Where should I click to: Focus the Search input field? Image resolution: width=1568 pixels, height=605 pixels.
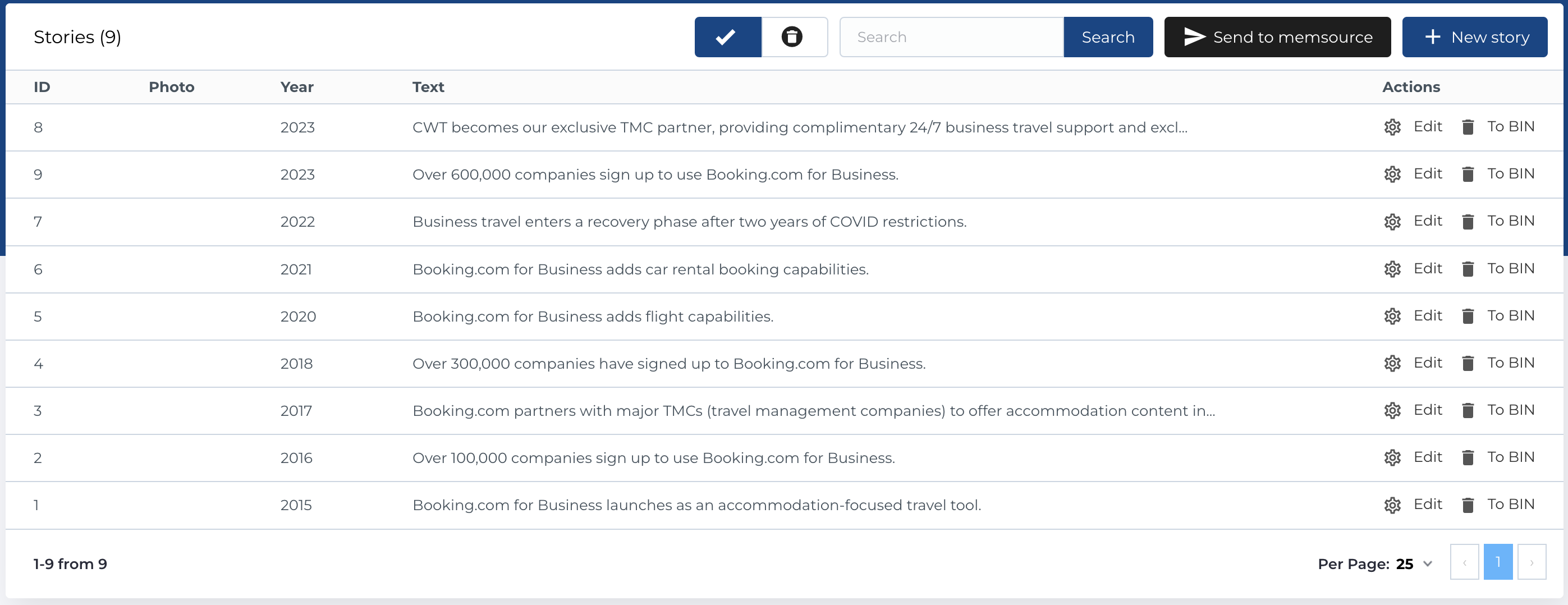tap(951, 37)
